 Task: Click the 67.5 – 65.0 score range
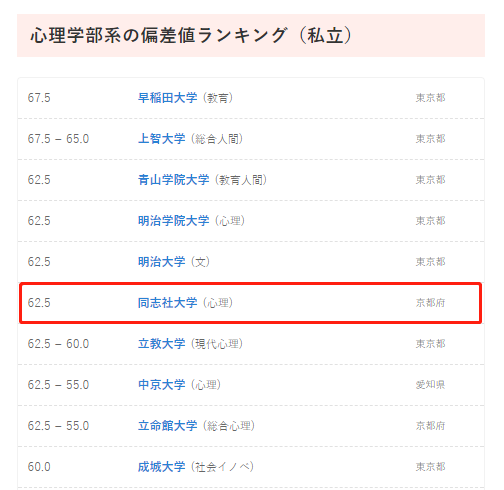(x=58, y=139)
